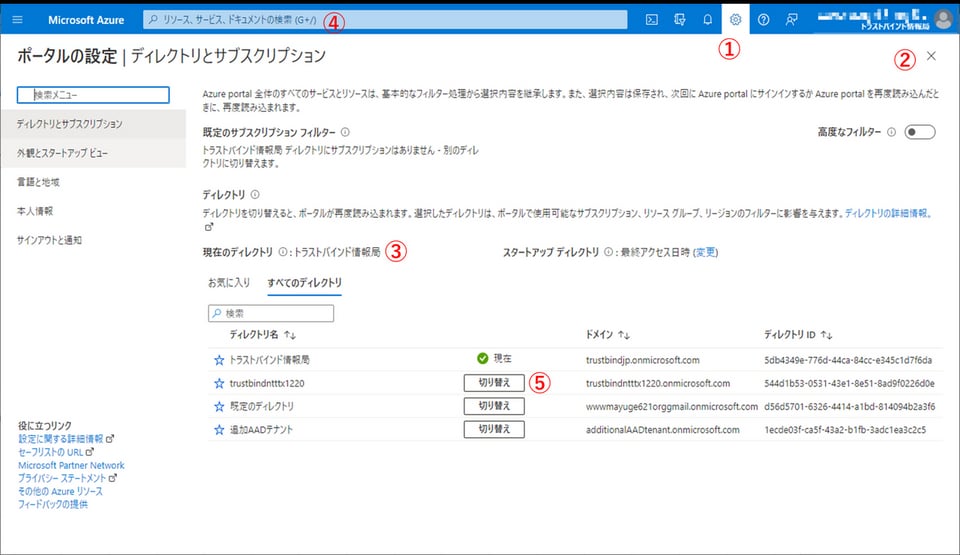Select additionalAADtenant.onmicrosoft.com cell

tap(662, 430)
